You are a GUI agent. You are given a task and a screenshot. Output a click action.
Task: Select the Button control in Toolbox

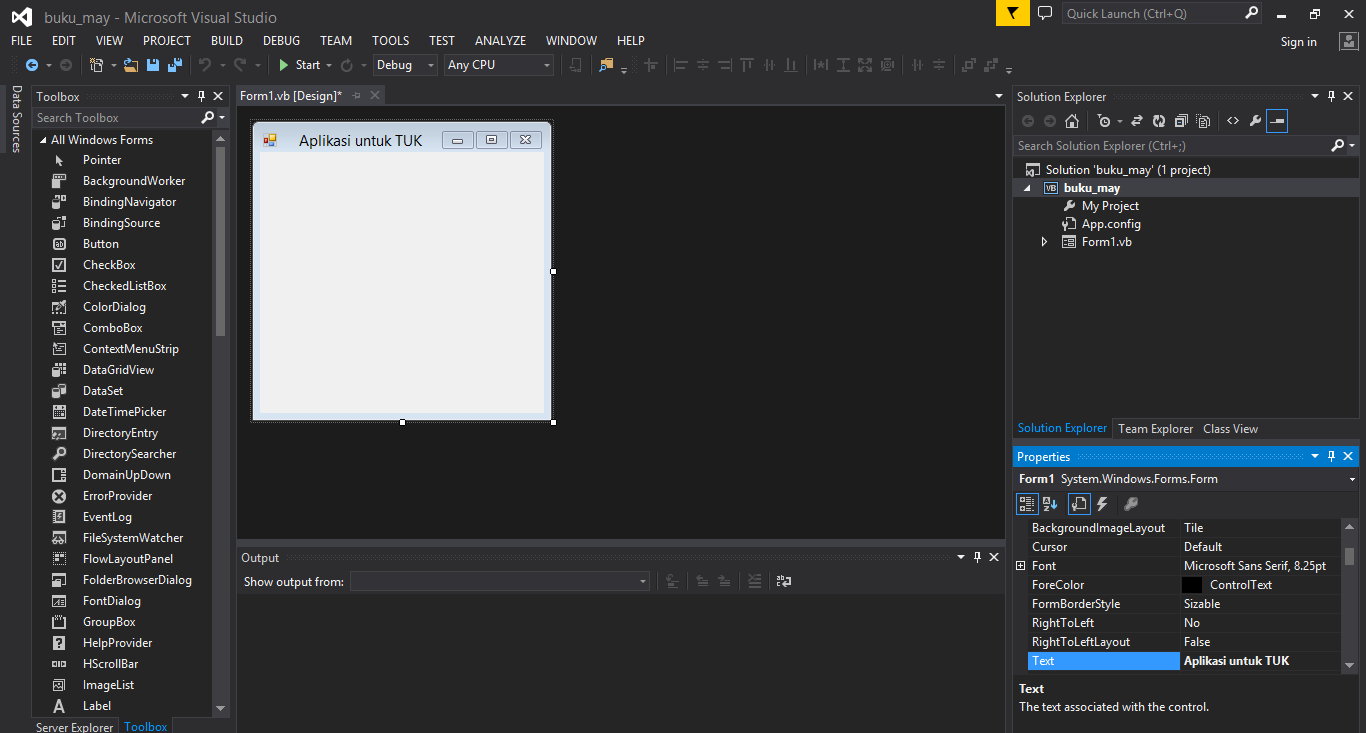click(x=101, y=244)
